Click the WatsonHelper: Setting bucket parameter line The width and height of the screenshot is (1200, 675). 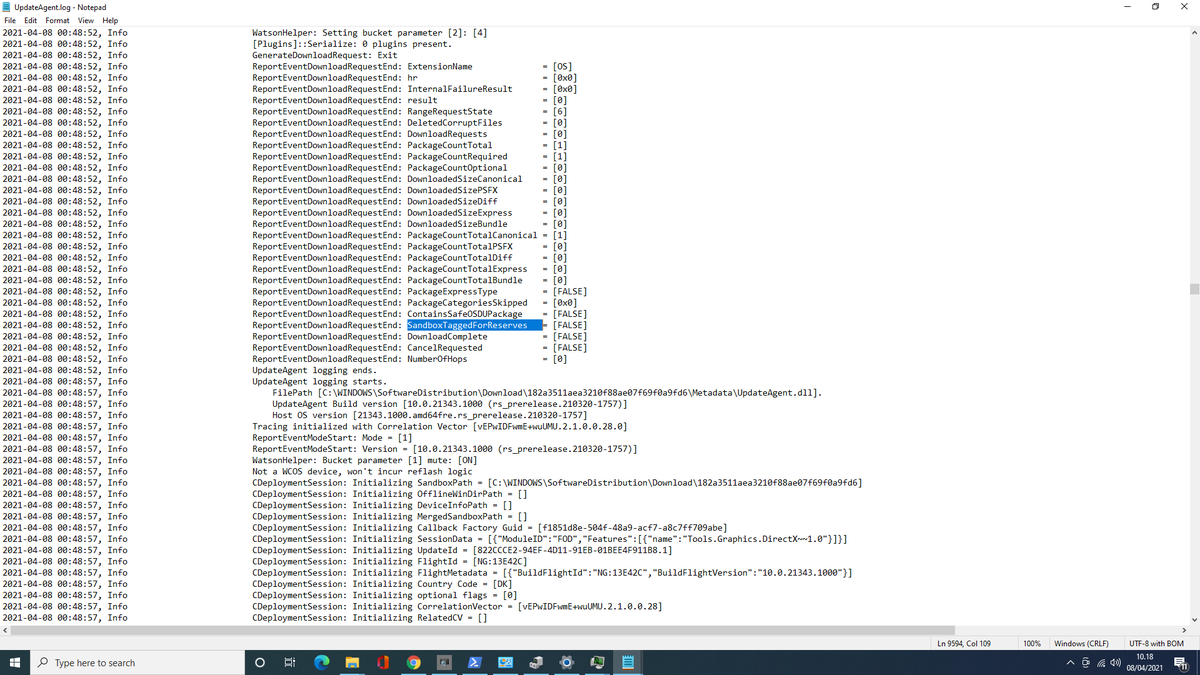click(370, 33)
